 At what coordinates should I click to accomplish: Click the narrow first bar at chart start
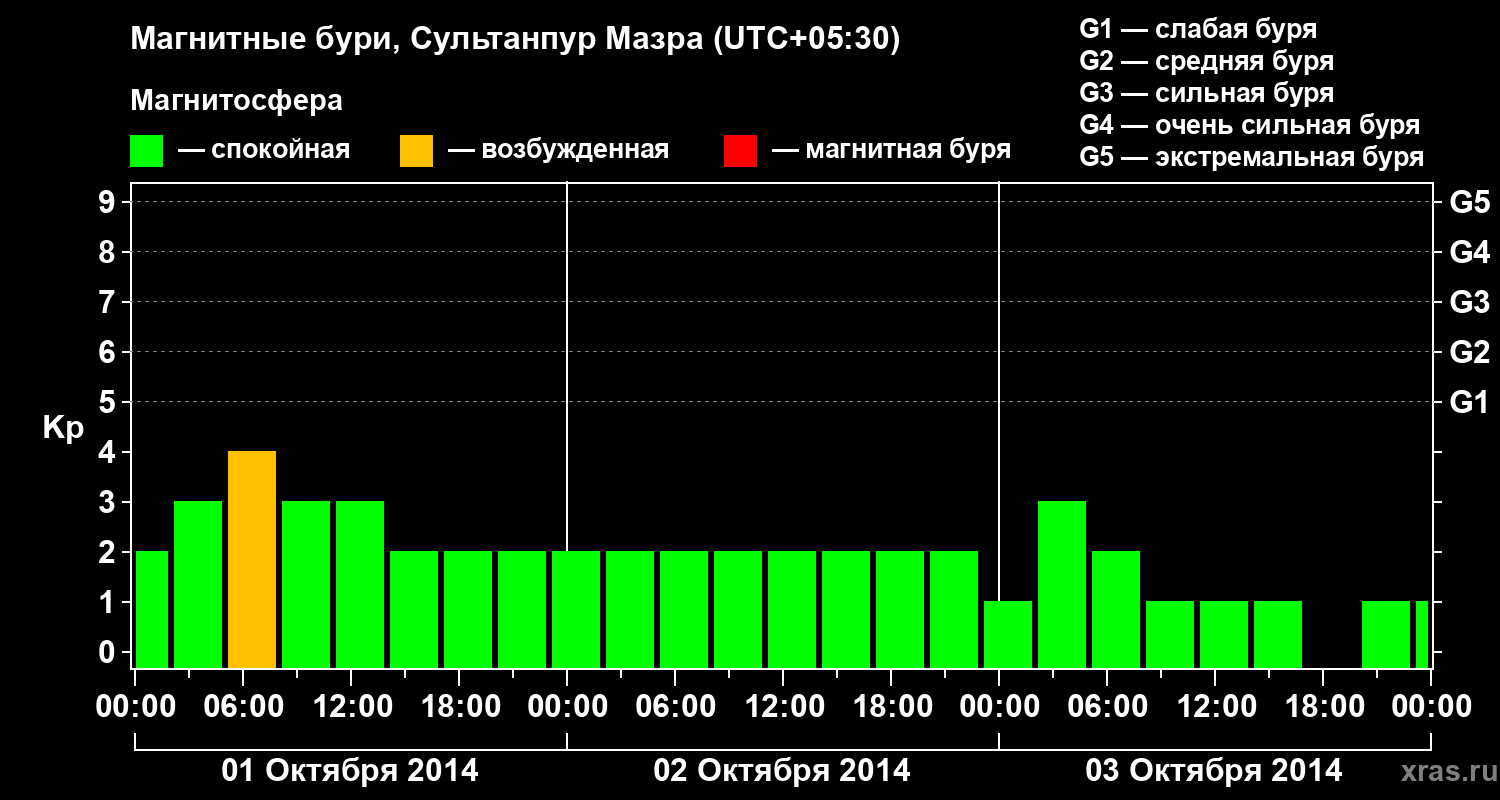[152, 610]
